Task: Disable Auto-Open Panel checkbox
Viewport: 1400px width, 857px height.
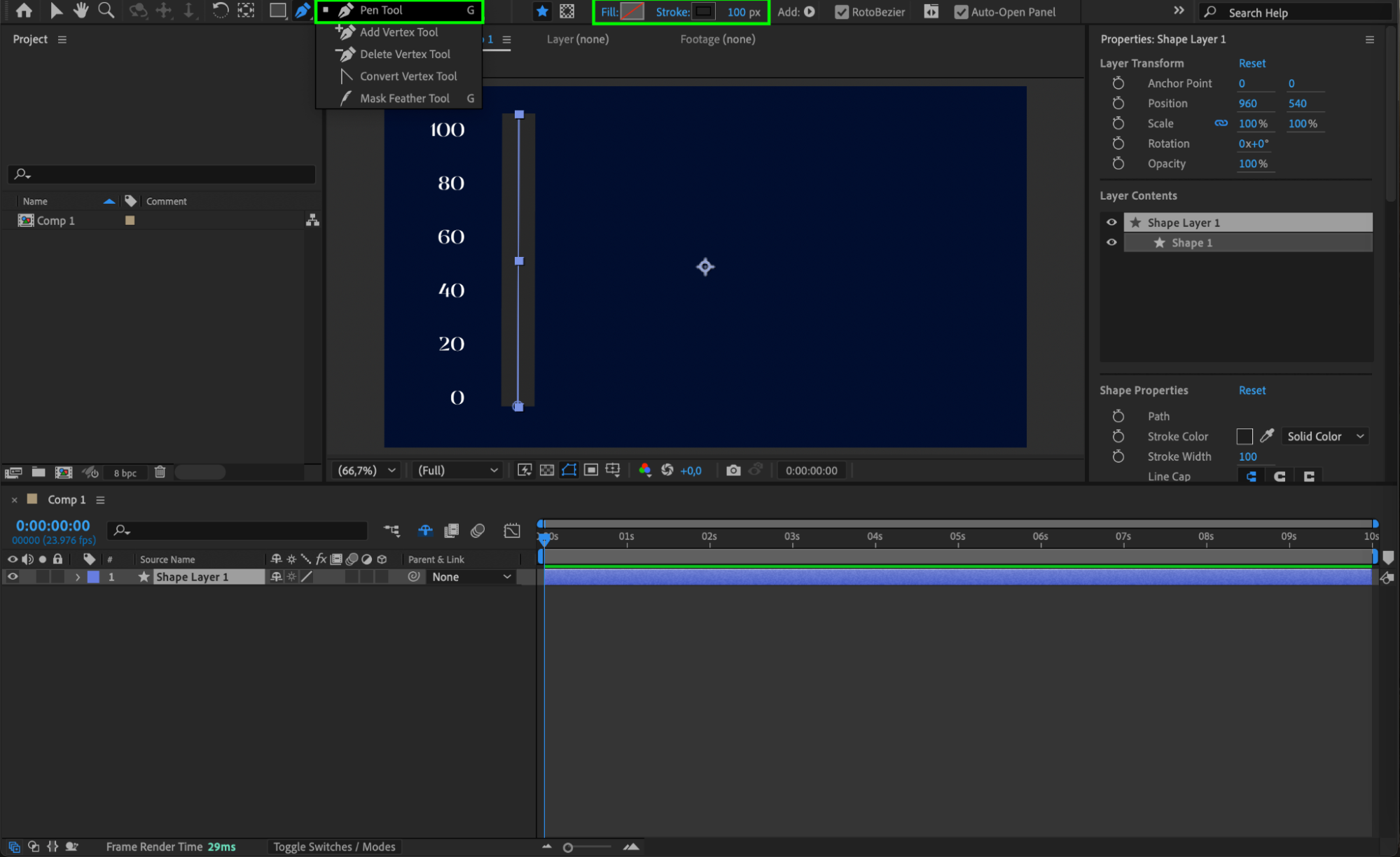Action: click(x=961, y=12)
